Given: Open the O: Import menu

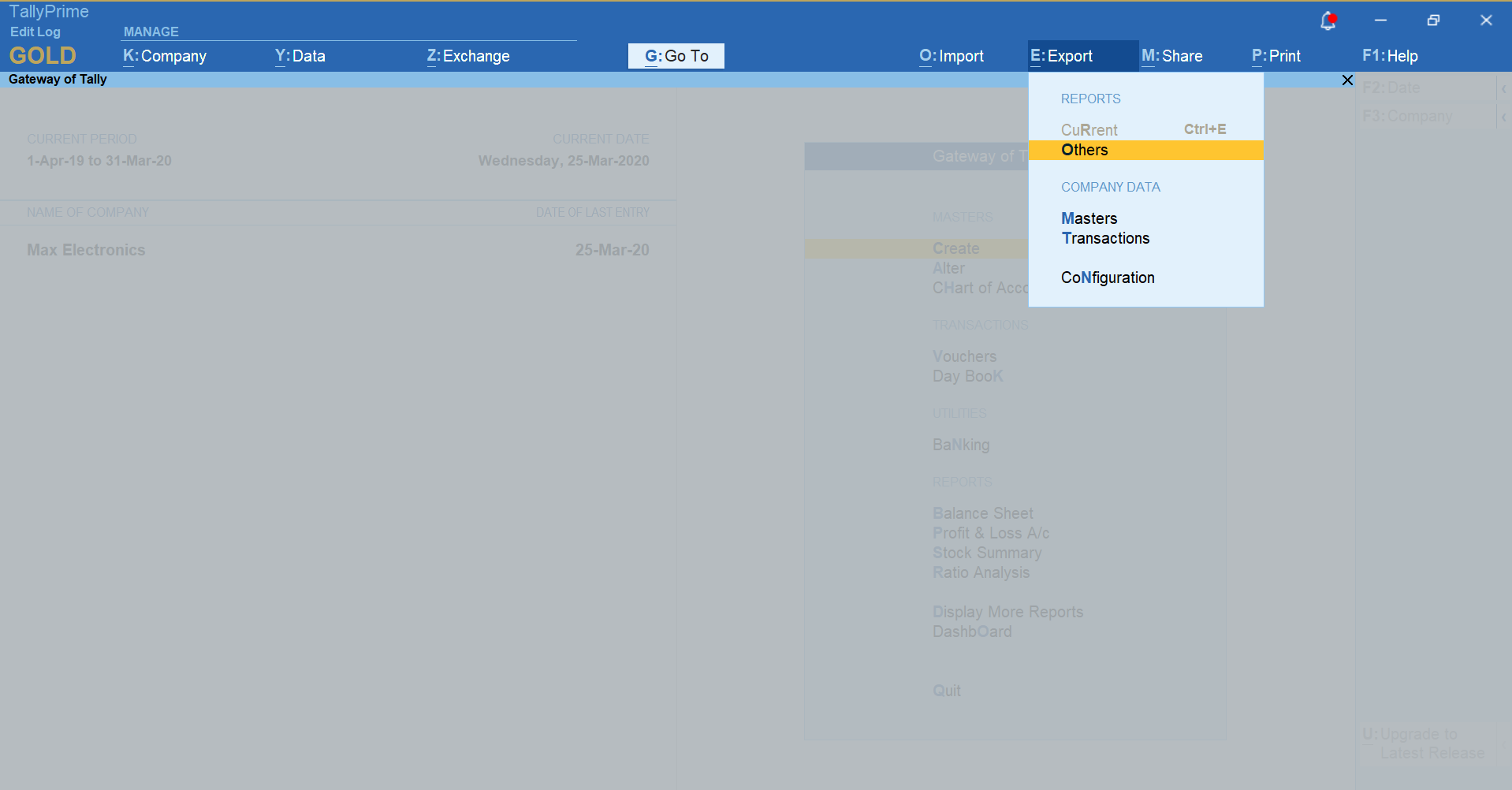Looking at the screenshot, I should [x=952, y=56].
